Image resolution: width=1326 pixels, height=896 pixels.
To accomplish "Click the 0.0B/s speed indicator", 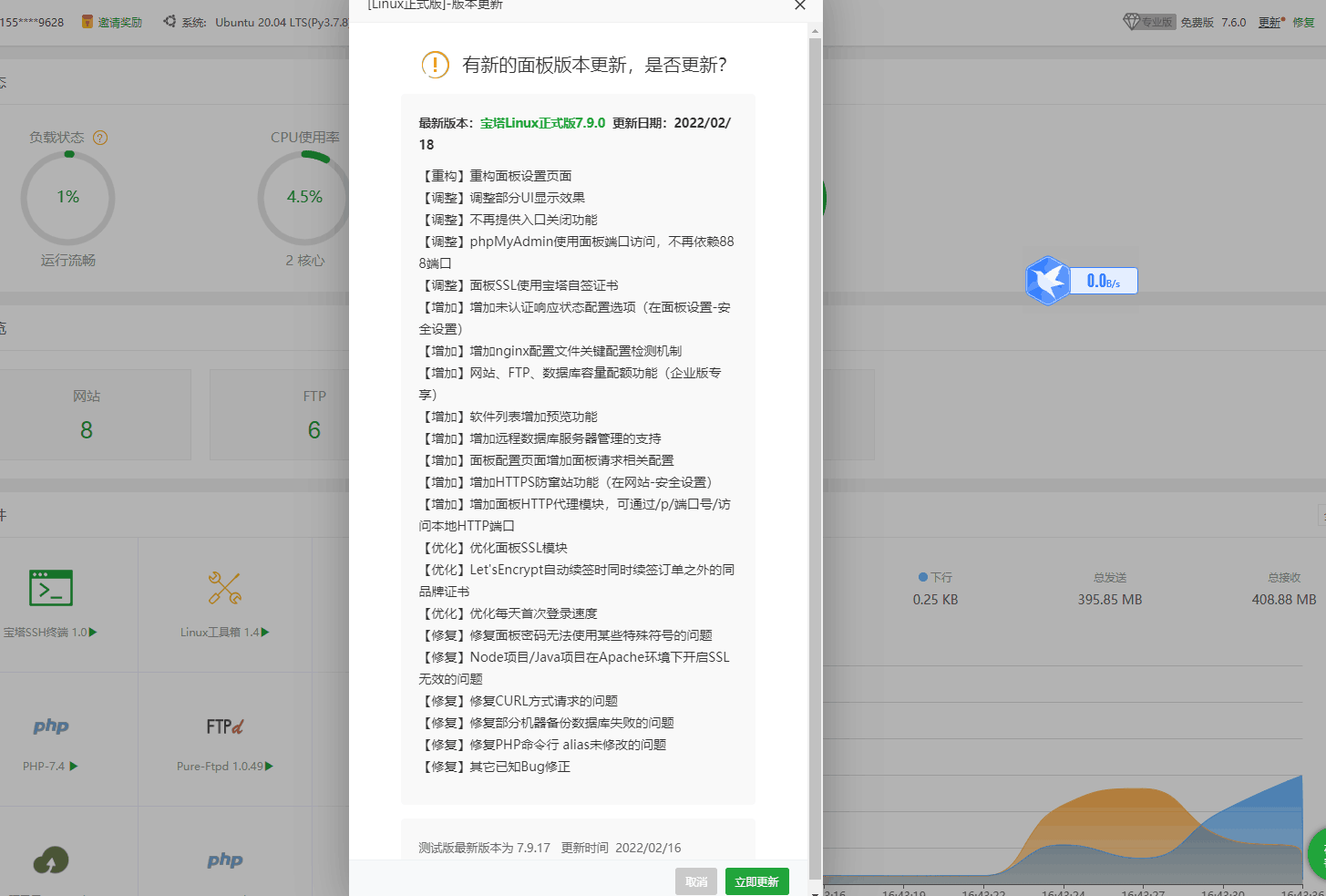I will coord(1104,281).
